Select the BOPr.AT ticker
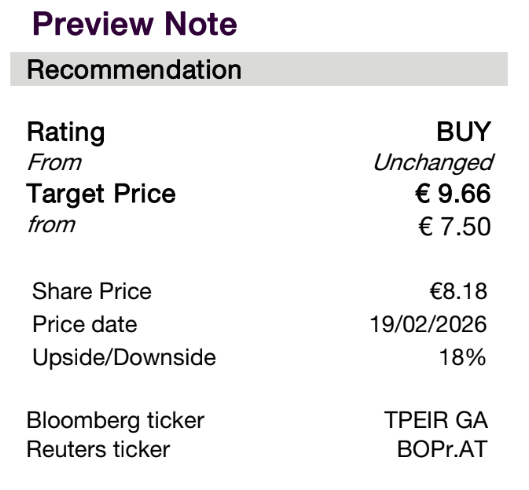Viewport: 529px width, 490px height. pyautogui.click(x=442, y=449)
